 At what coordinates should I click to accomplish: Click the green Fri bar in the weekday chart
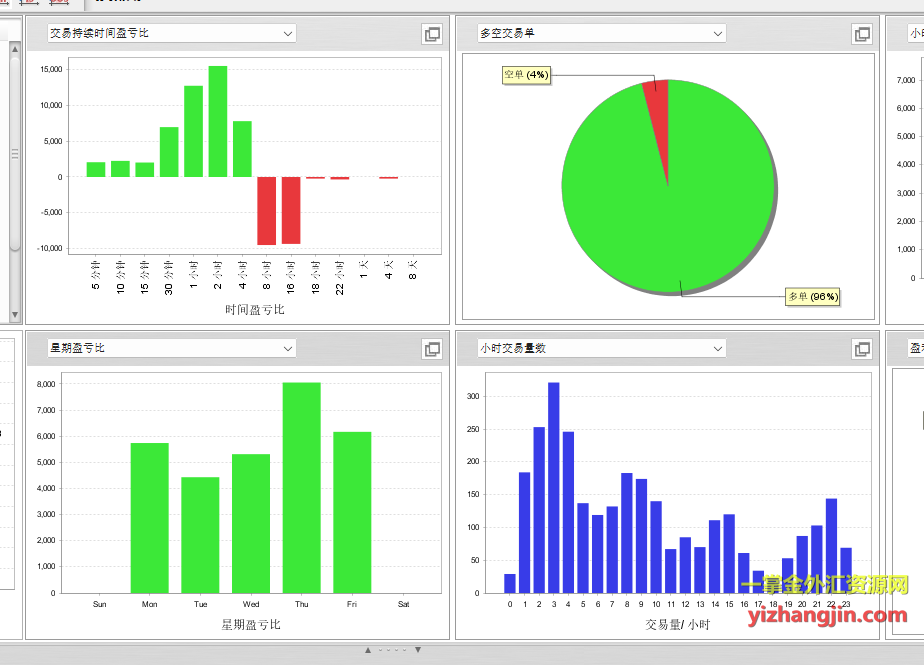pyautogui.click(x=352, y=512)
